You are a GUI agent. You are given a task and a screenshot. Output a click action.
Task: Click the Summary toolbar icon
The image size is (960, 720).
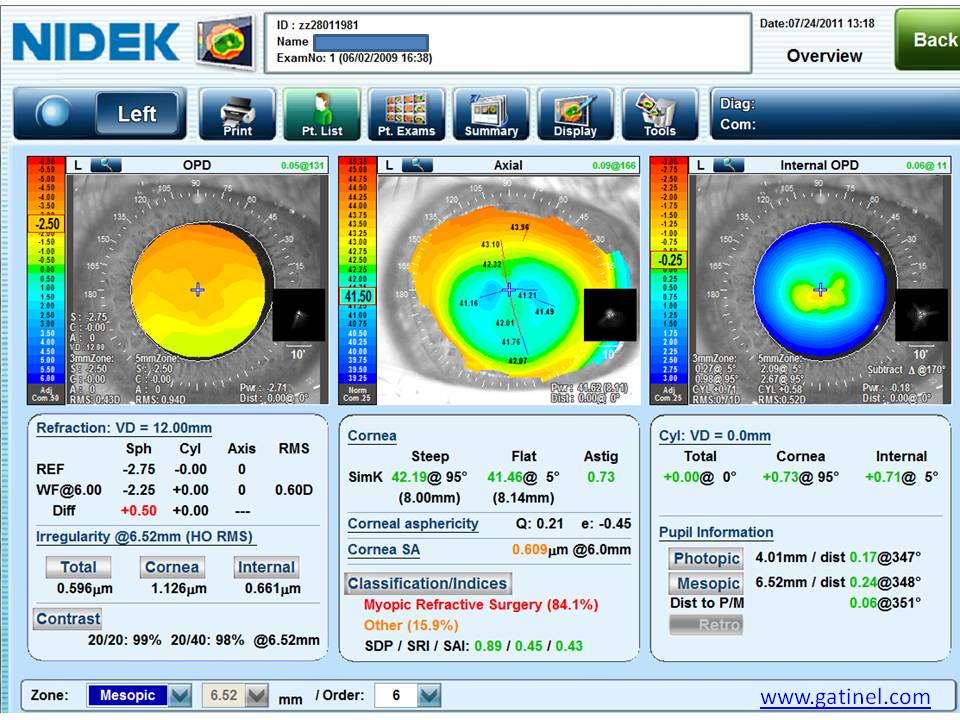pyautogui.click(x=491, y=113)
